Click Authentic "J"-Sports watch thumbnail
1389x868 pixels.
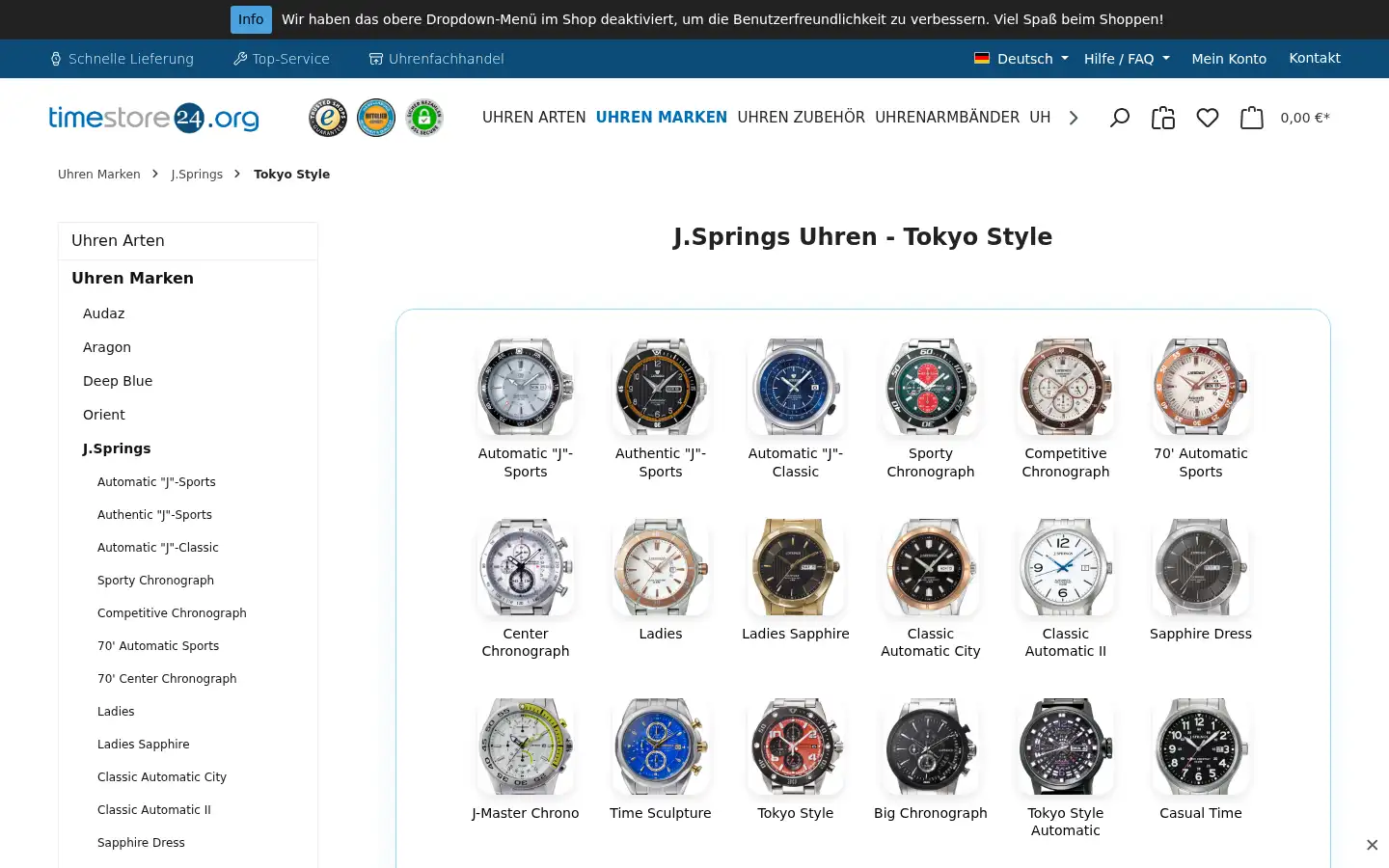pyautogui.click(x=661, y=387)
